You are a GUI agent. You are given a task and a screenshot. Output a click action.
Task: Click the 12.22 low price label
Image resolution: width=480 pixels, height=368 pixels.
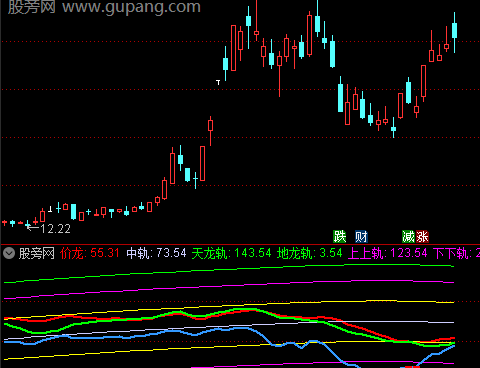[x=55, y=229]
